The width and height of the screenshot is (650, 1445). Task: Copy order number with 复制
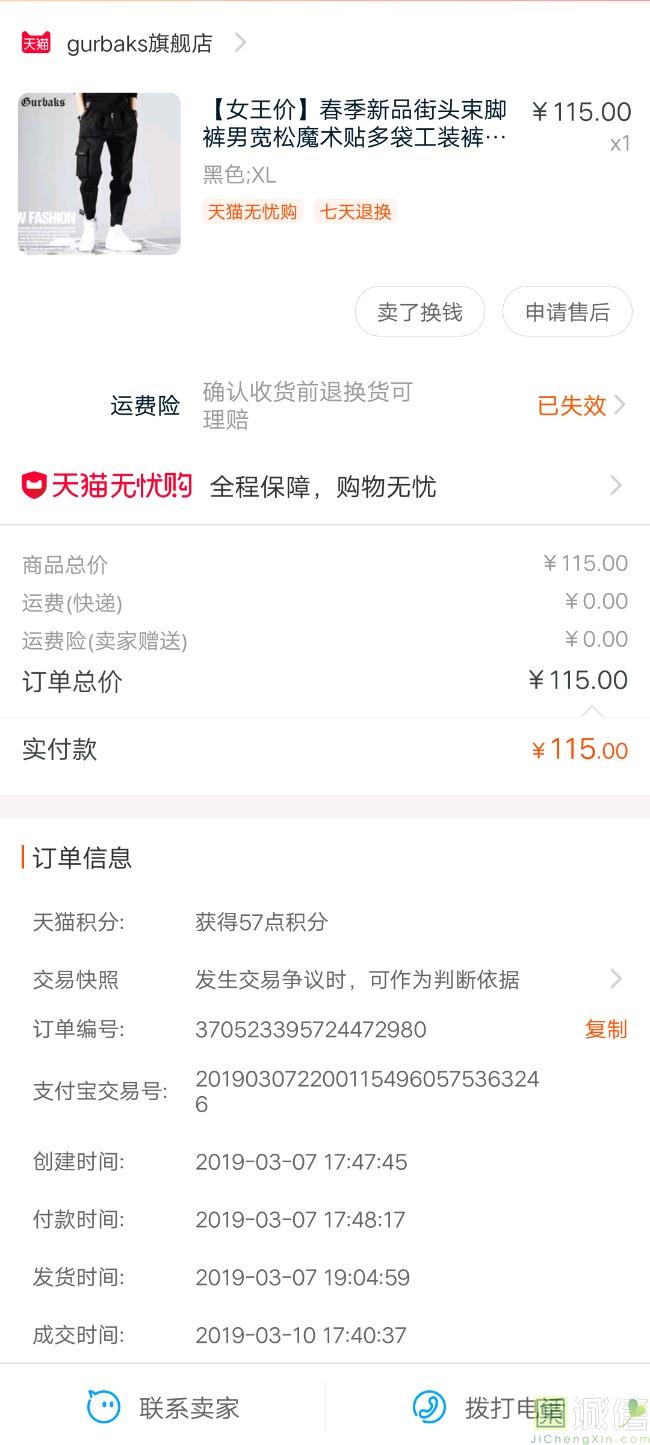pyautogui.click(x=606, y=1029)
